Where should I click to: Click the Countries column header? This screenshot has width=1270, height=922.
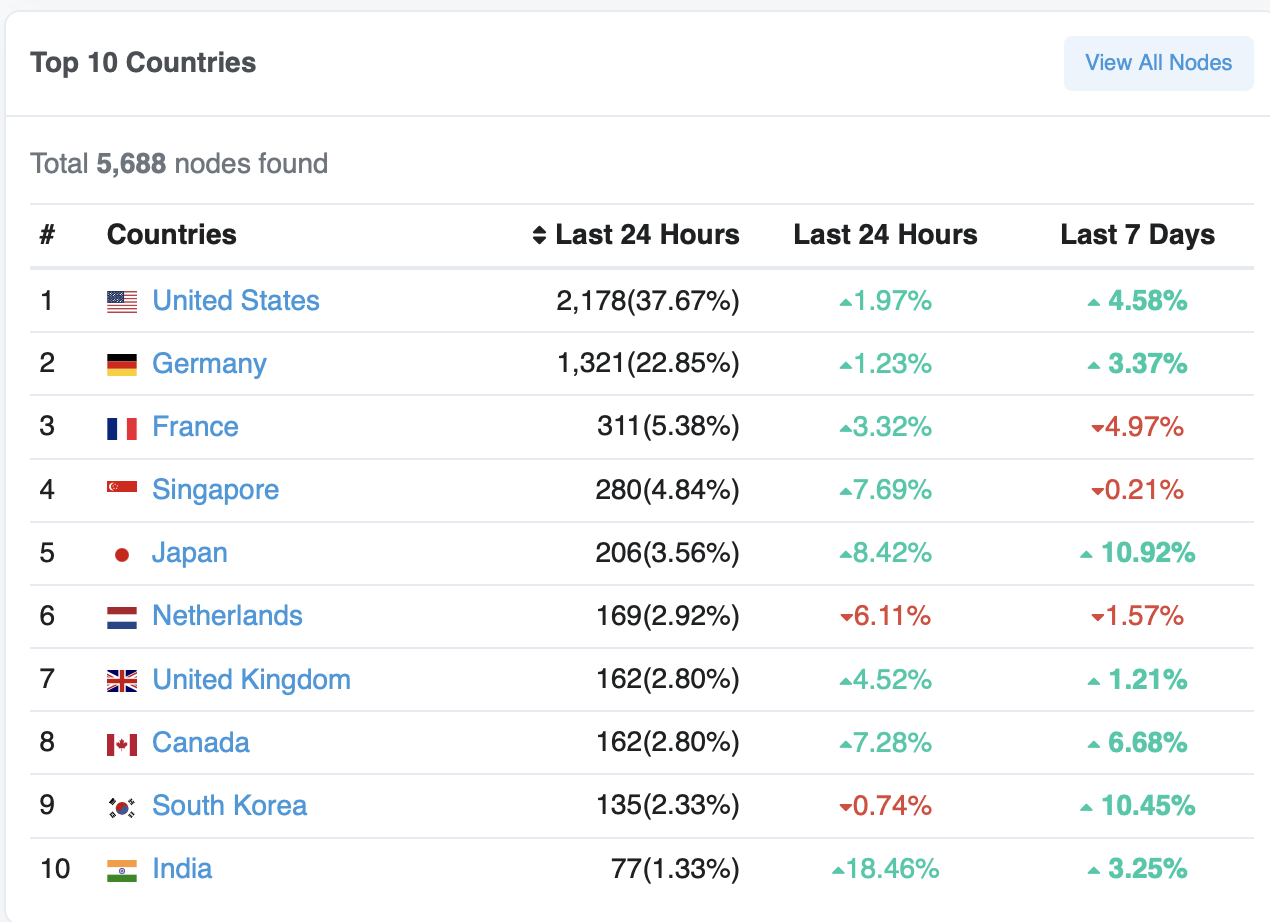[x=172, y=235]
